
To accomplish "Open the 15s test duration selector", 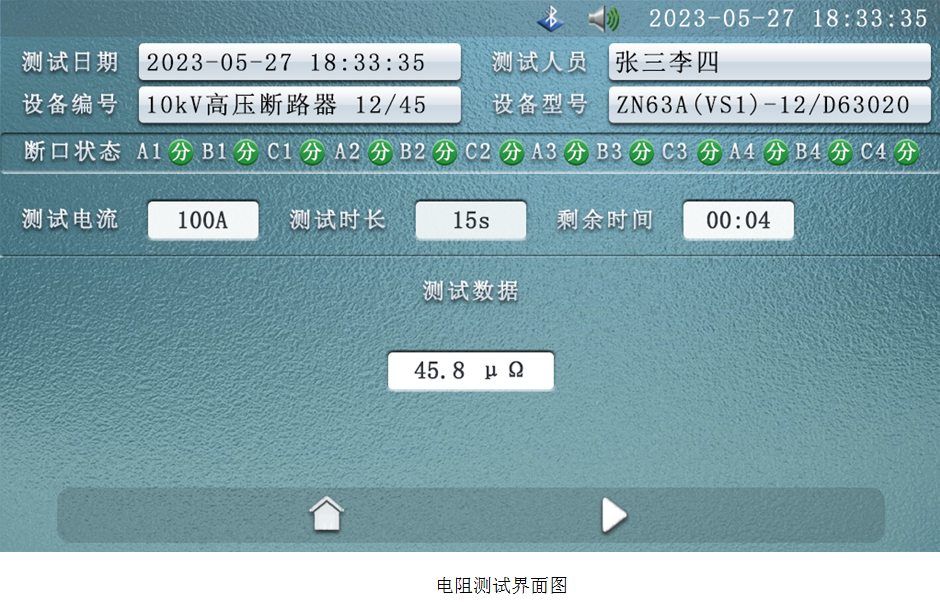I will point(471,220).
